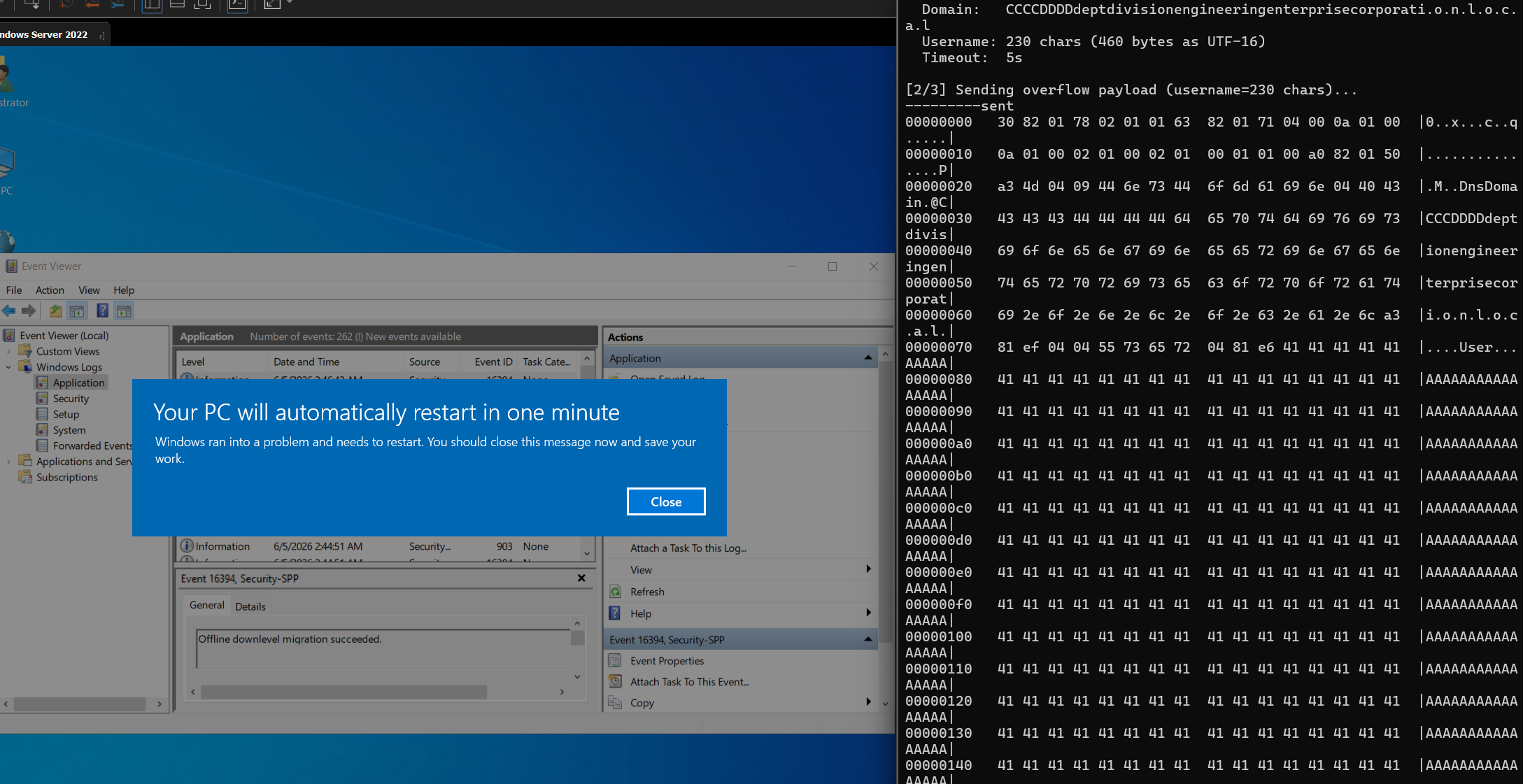Click Back arrow in Event Viewer toolbar

9,311
